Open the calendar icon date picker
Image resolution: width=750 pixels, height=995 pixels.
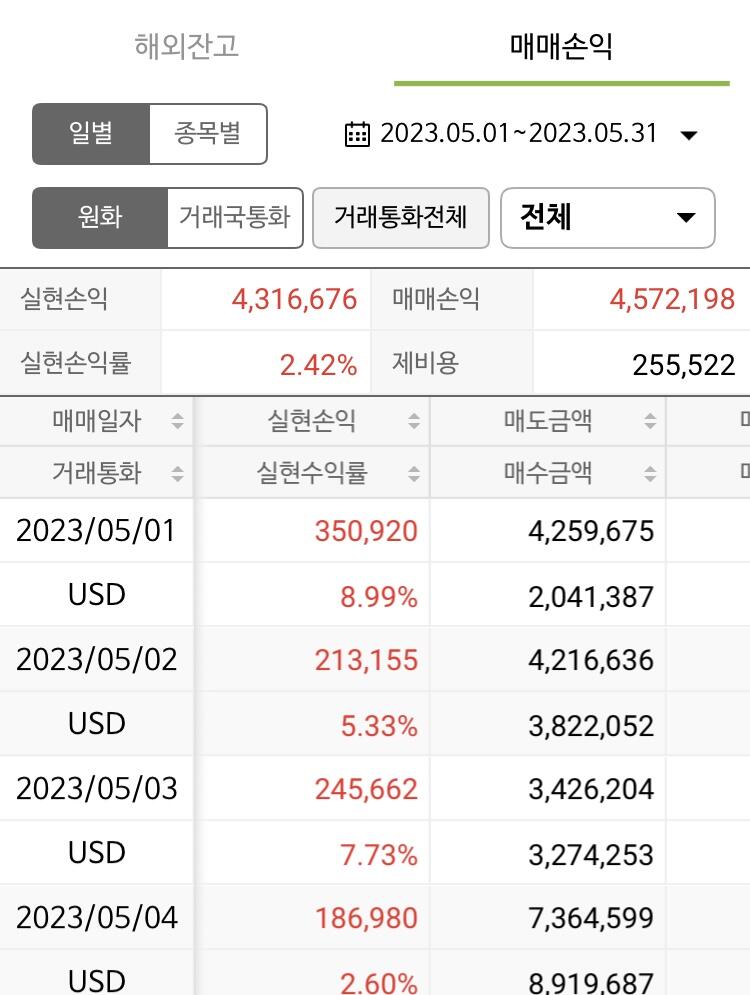357,134
